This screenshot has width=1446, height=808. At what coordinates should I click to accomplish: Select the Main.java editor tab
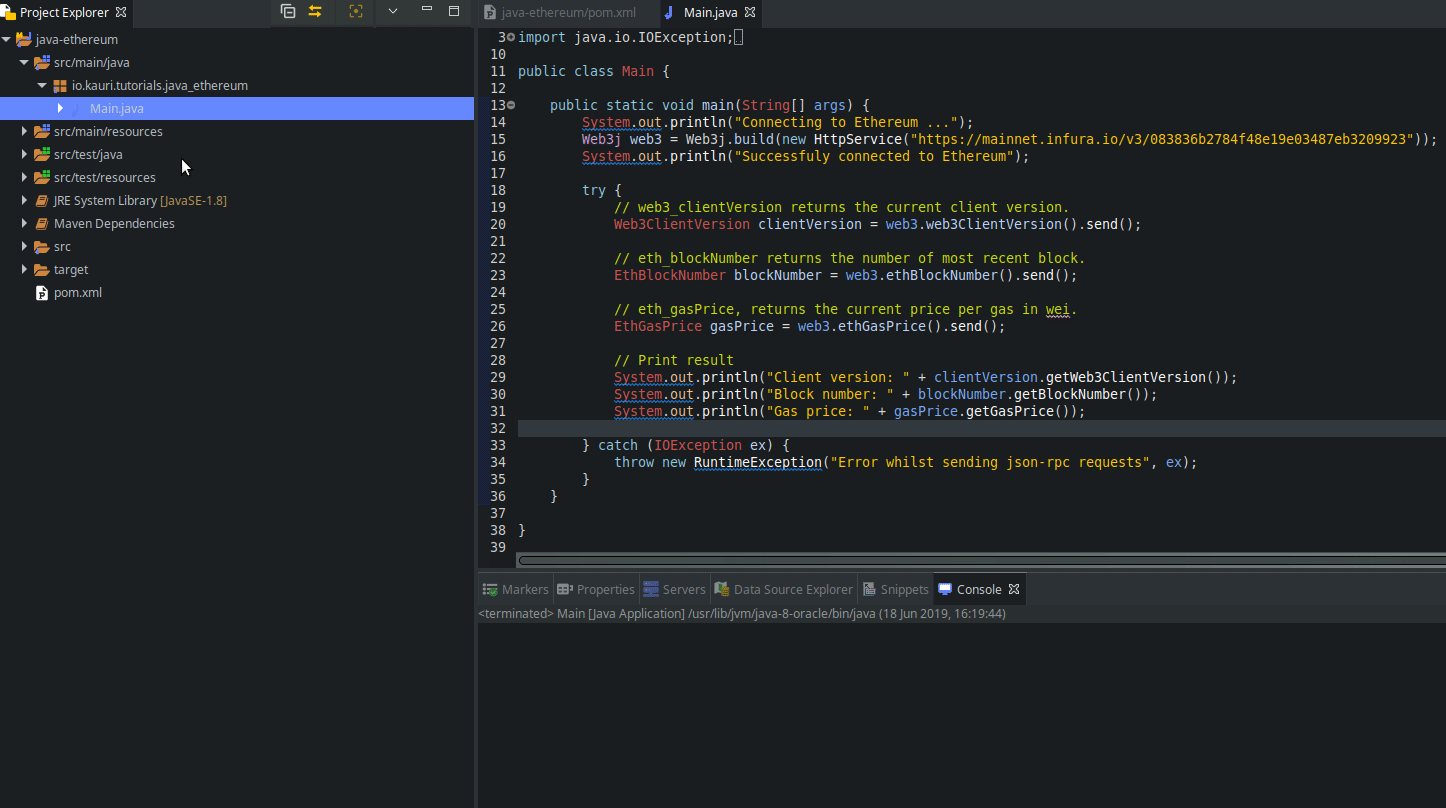click(x=710, y=13)
